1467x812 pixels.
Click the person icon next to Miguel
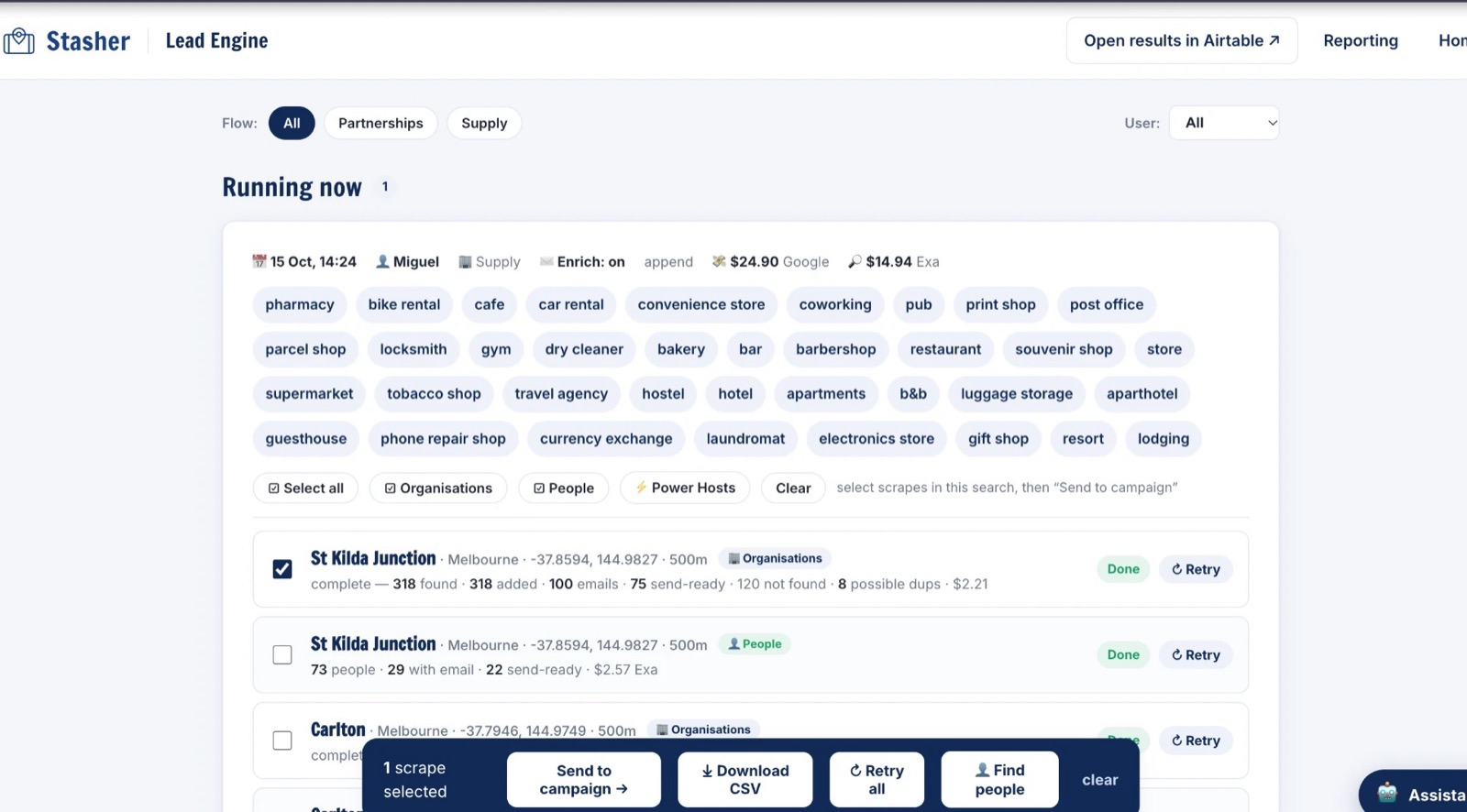point(382,261)
